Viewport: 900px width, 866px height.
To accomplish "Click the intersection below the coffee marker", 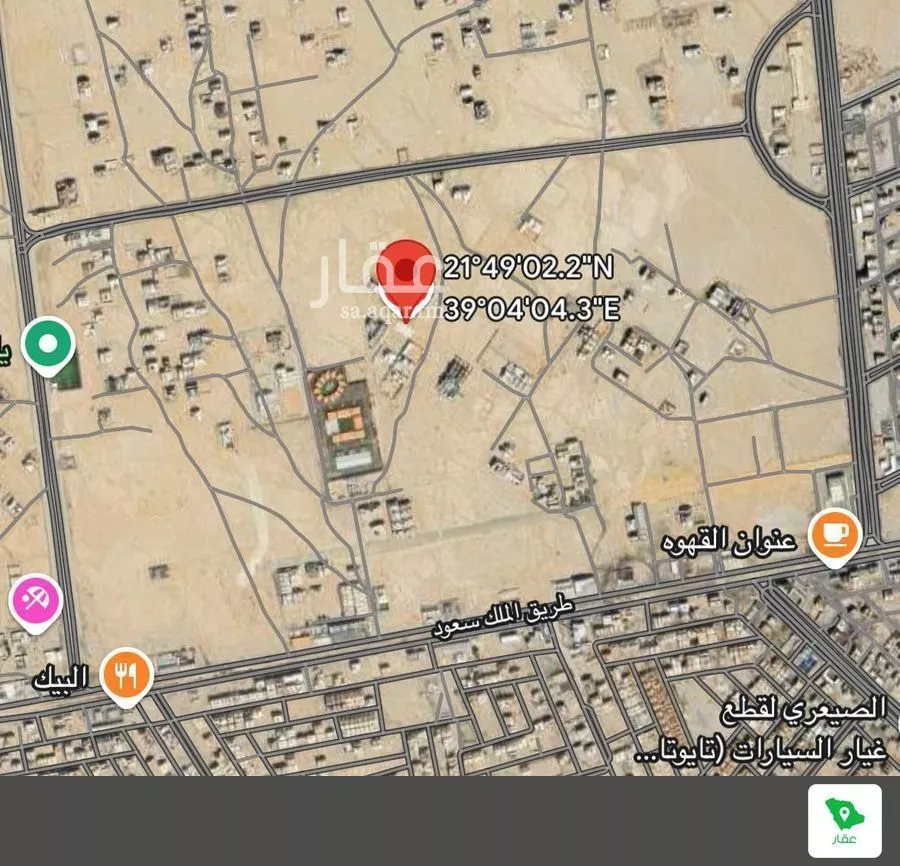I will click(x=874, y=550).
